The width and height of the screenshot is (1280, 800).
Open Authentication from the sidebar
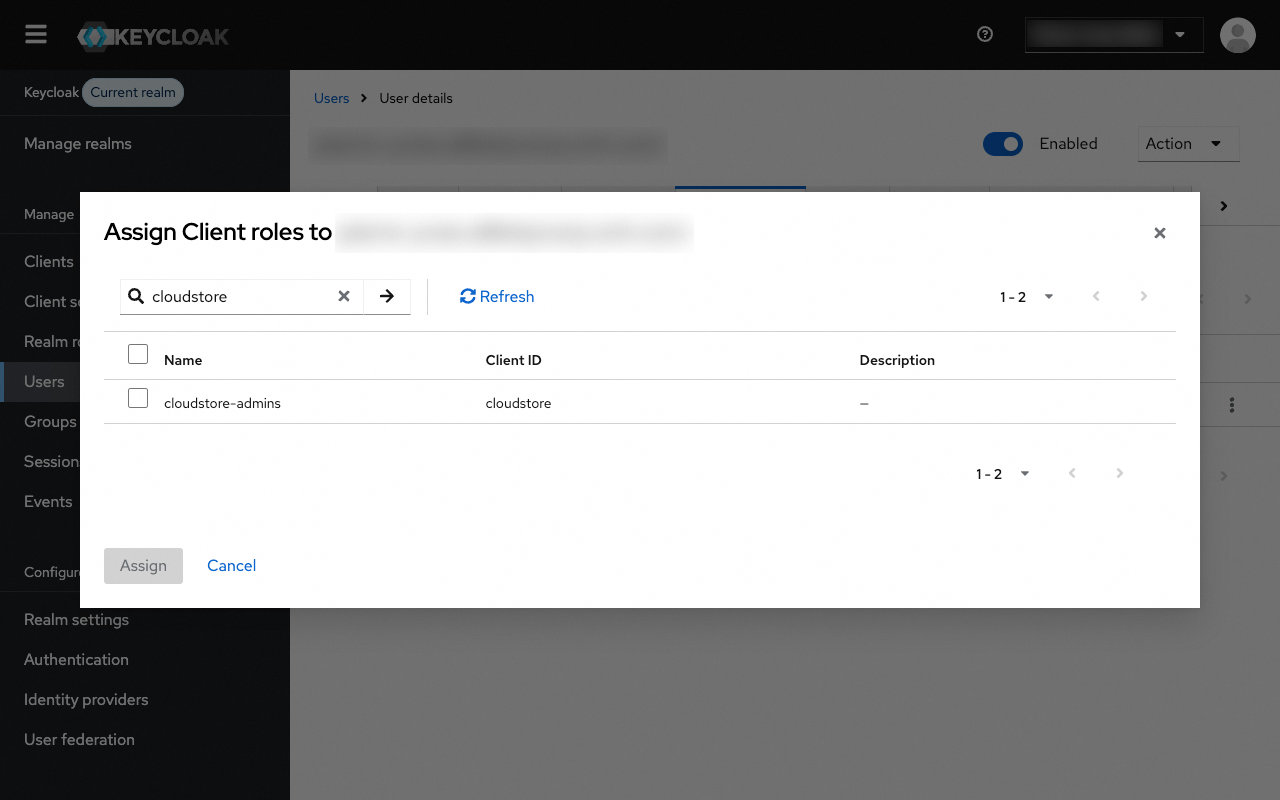(x=76, y=659)
